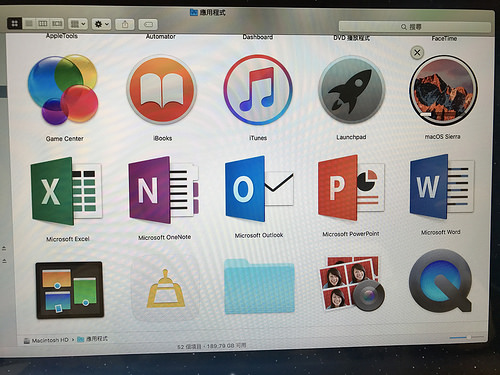Screen dimensions: 500x375
Task: Click the Finder search field
Action: (x=415, y=27)
